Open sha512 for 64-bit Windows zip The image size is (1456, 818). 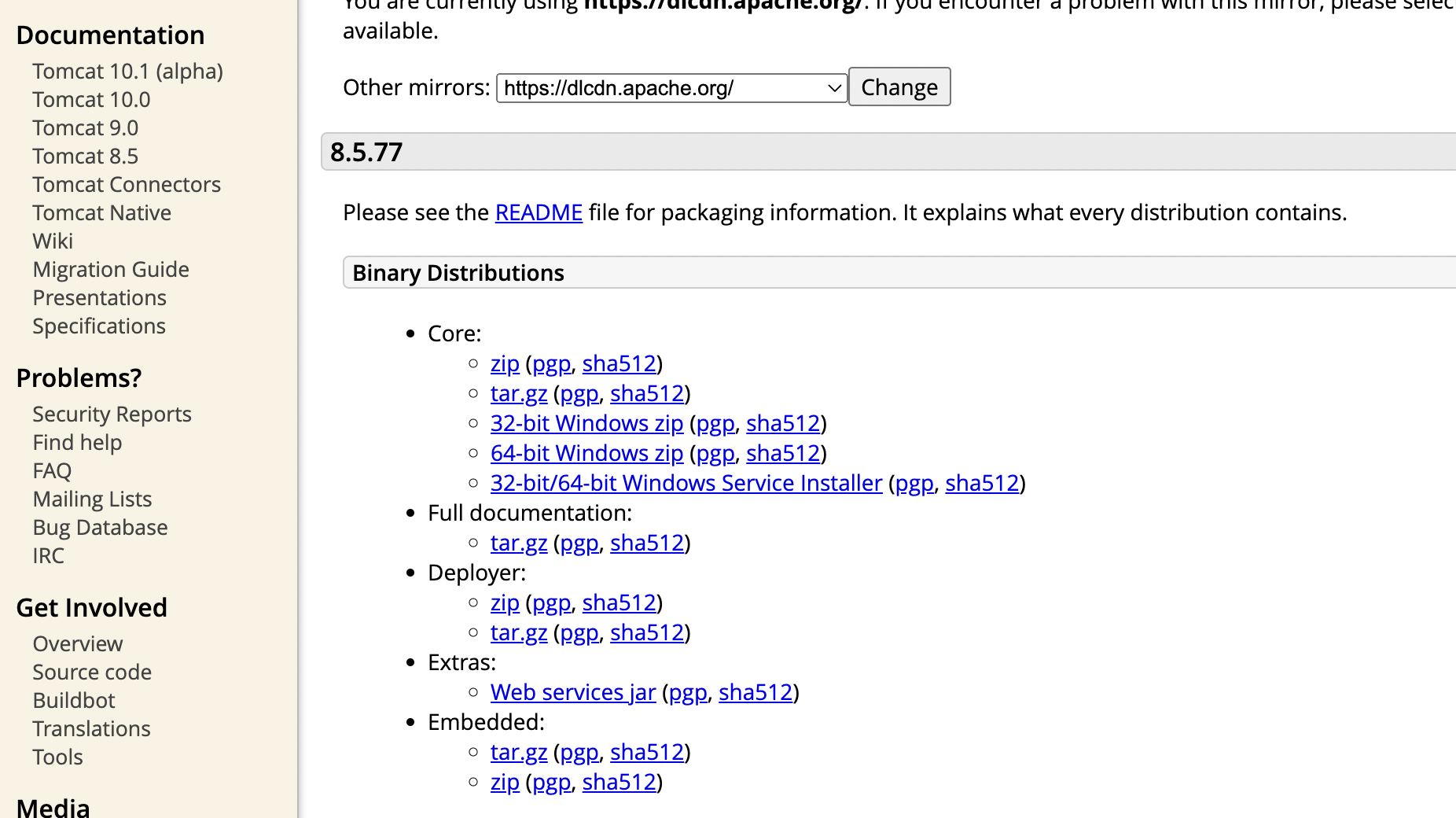pos(783,453)
